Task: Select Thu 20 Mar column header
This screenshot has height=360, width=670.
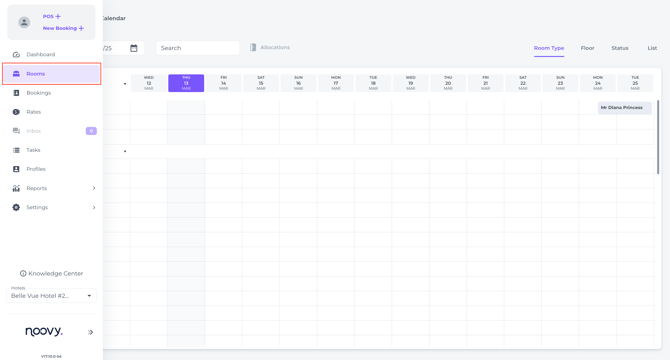Action: tap(448, 83)
